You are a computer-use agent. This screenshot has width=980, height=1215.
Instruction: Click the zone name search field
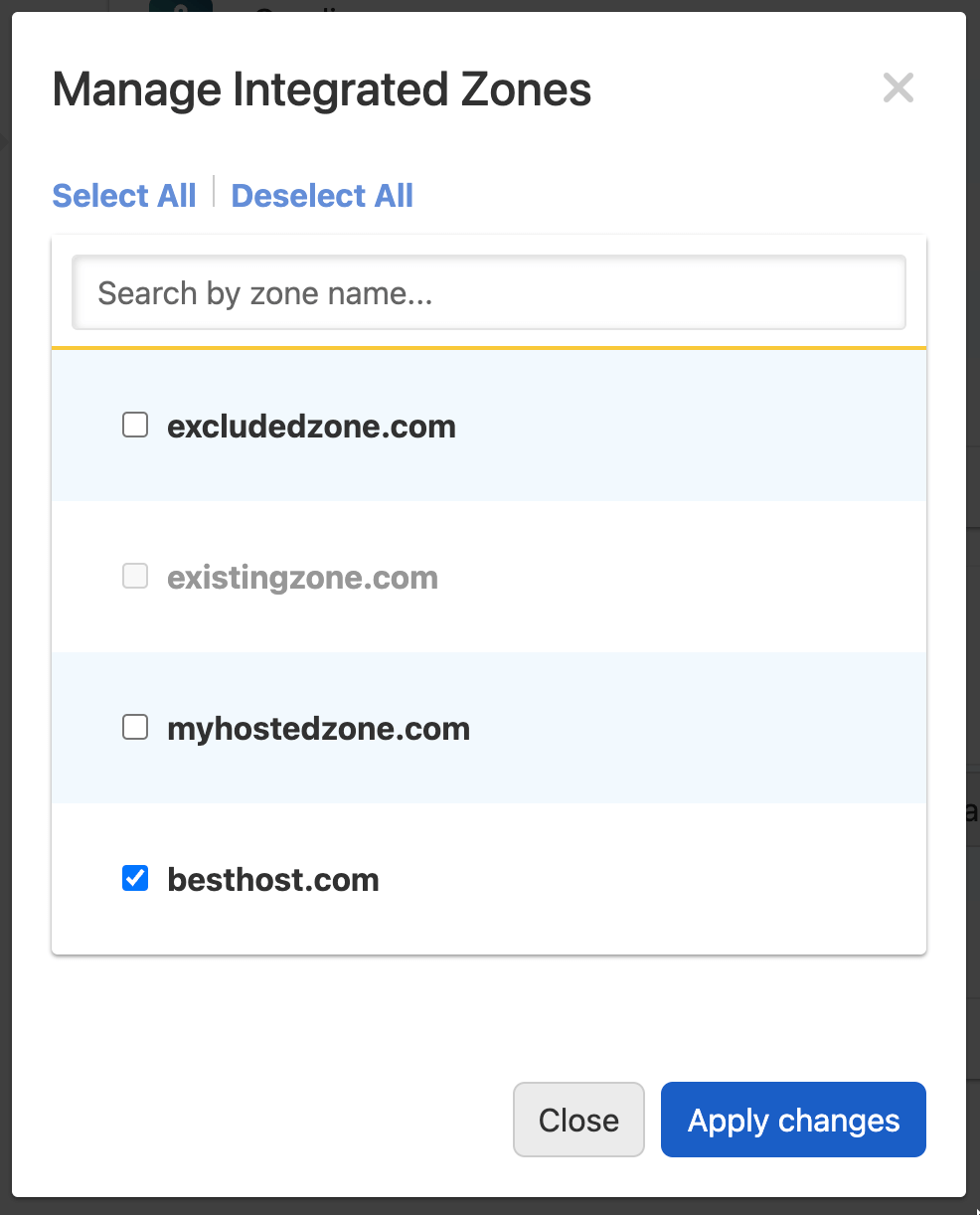[x=487, y=292]
